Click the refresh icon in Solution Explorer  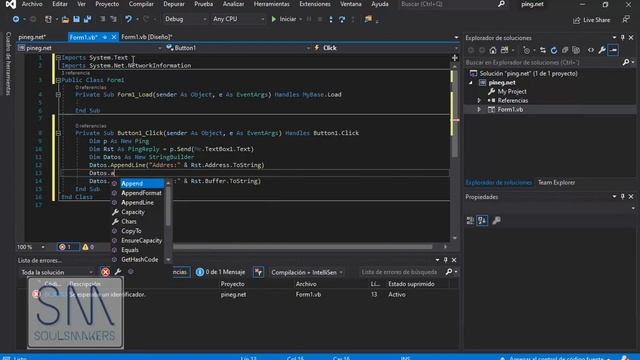(554, 50)
